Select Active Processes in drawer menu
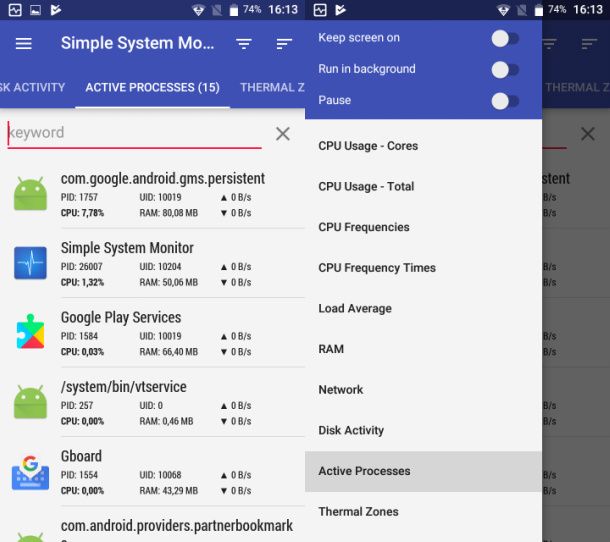610x542 pixels. point(423,471)
